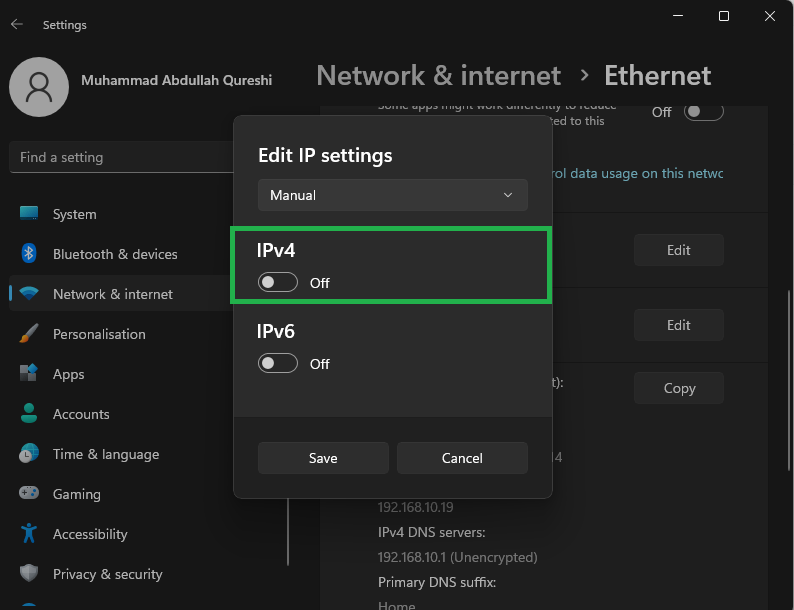Click the Bluetooth & devices icon
This screenshot has width=794, height=610.
tap(29, 254)
